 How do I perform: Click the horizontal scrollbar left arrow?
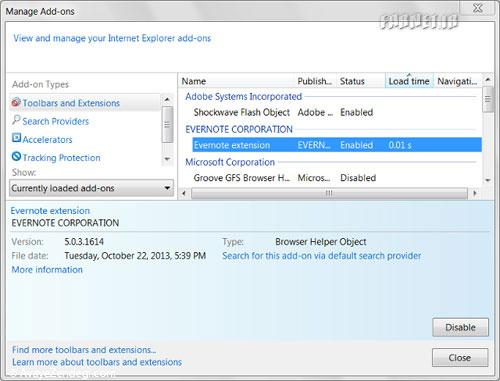[x=184, y=193]
